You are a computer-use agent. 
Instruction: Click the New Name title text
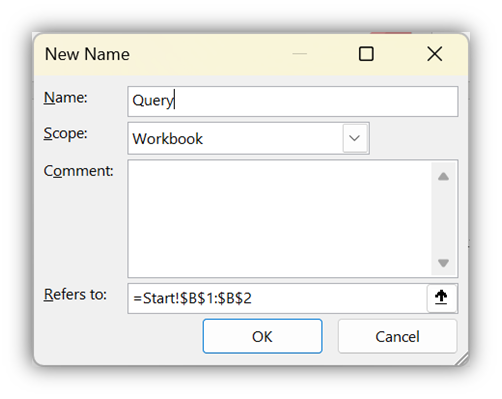[87, 54]
